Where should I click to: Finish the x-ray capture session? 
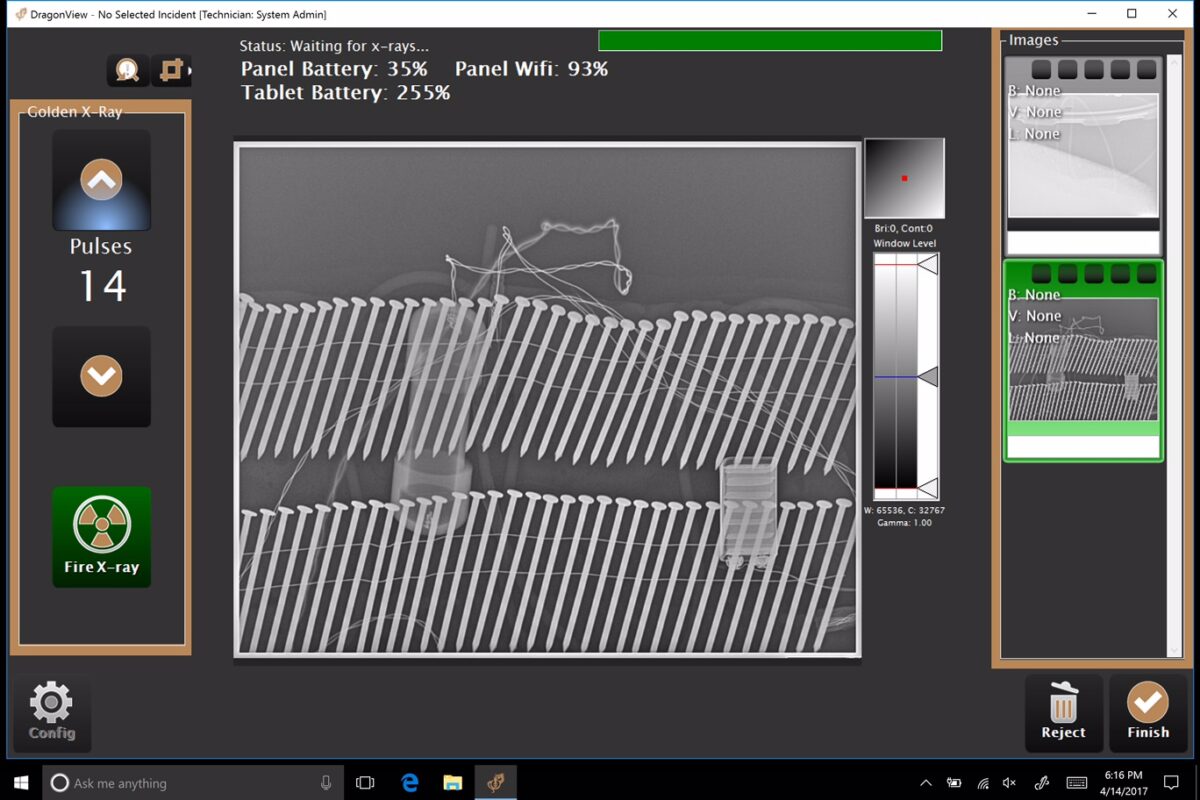coord(1148,712)
